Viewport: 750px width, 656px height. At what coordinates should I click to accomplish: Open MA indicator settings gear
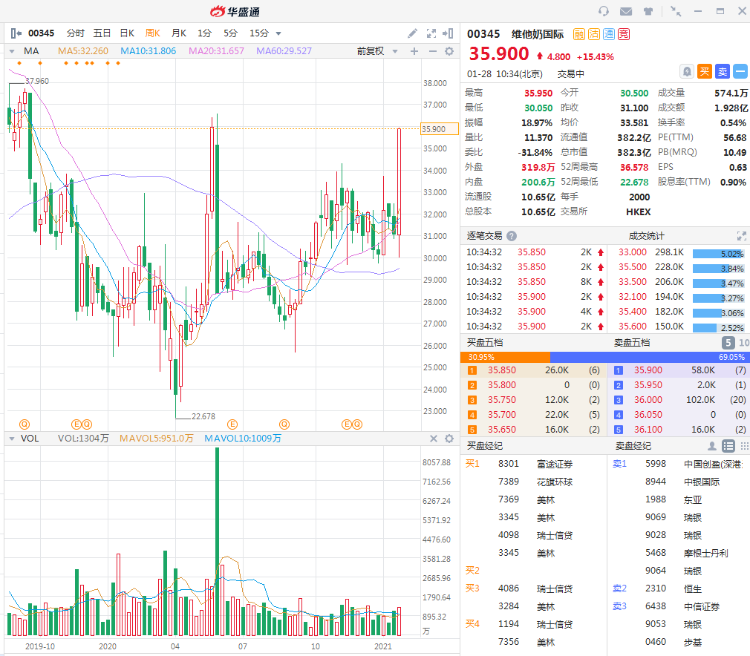coord(449,51)
